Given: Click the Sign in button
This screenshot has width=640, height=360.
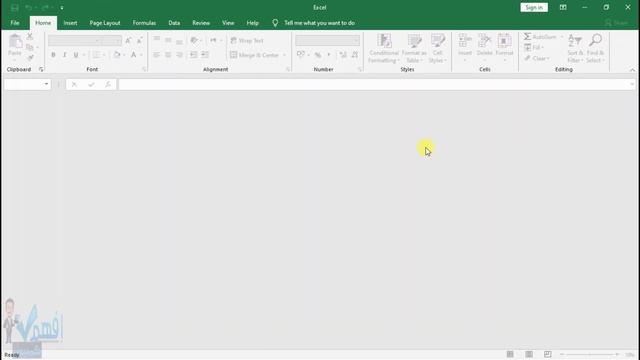Looking at the screenshot, I should click(x=534, y=7).
